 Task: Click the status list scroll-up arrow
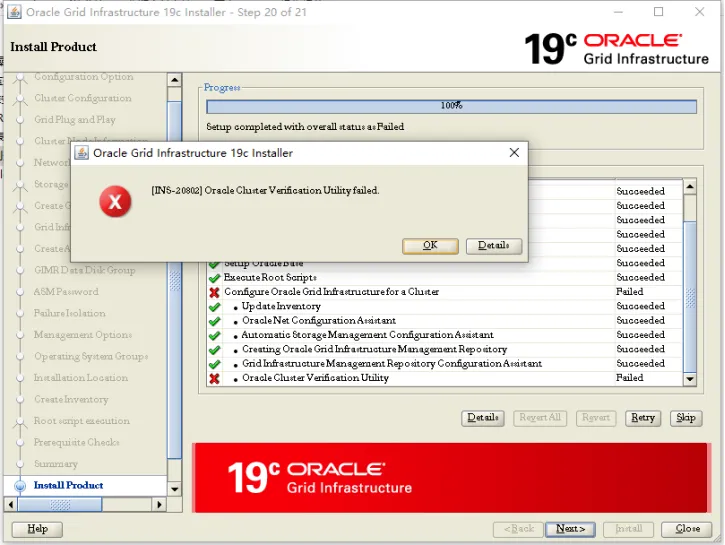coord(690,187)
